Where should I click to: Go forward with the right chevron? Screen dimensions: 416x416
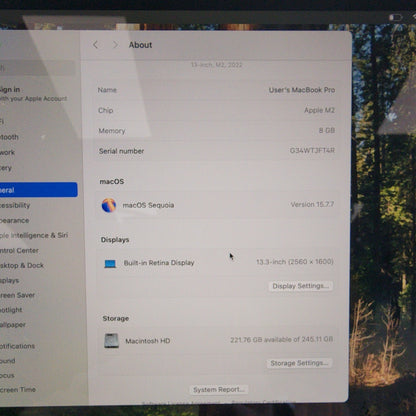point(115,45)
